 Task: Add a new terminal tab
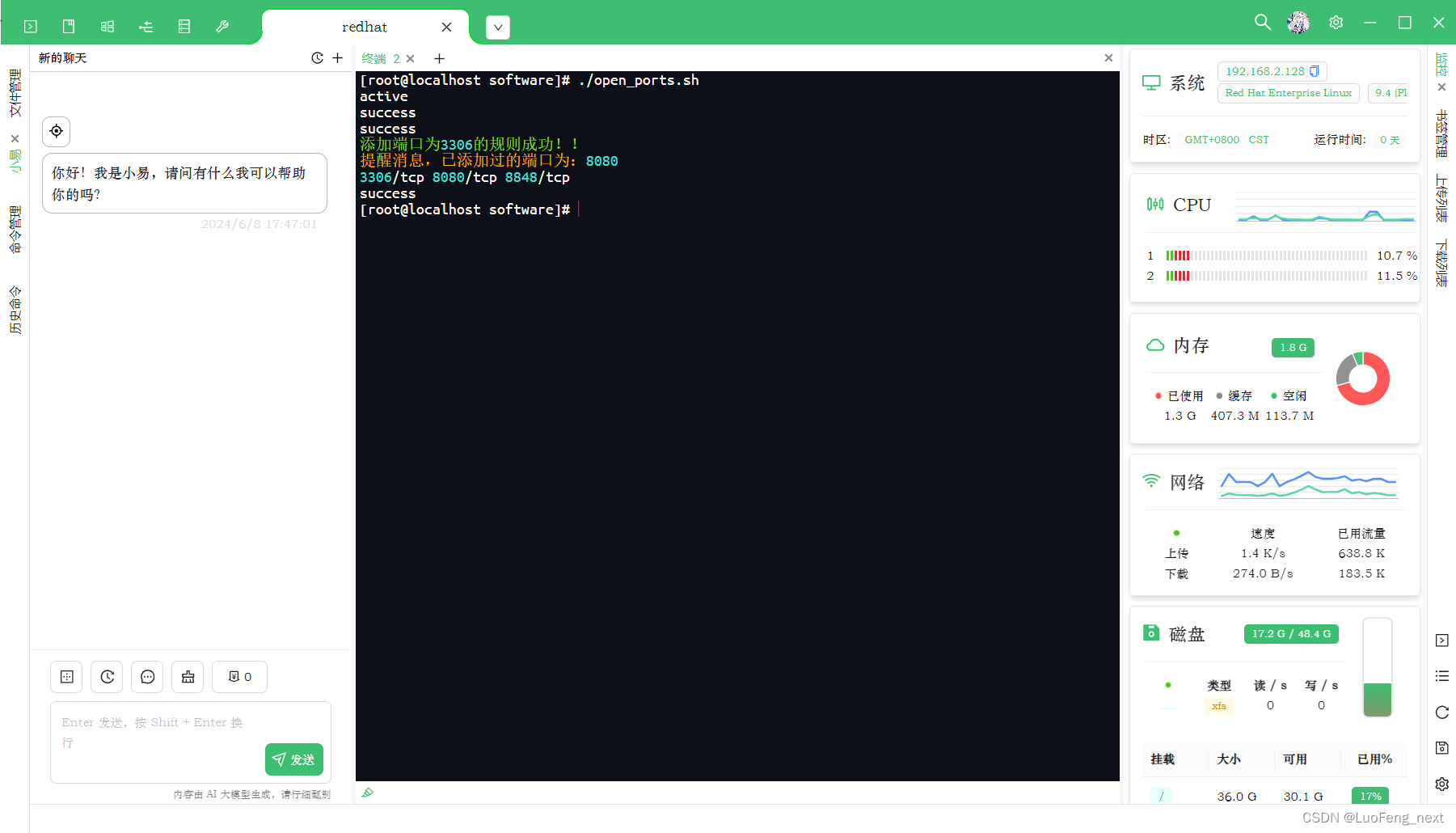(x=439, y=59)
